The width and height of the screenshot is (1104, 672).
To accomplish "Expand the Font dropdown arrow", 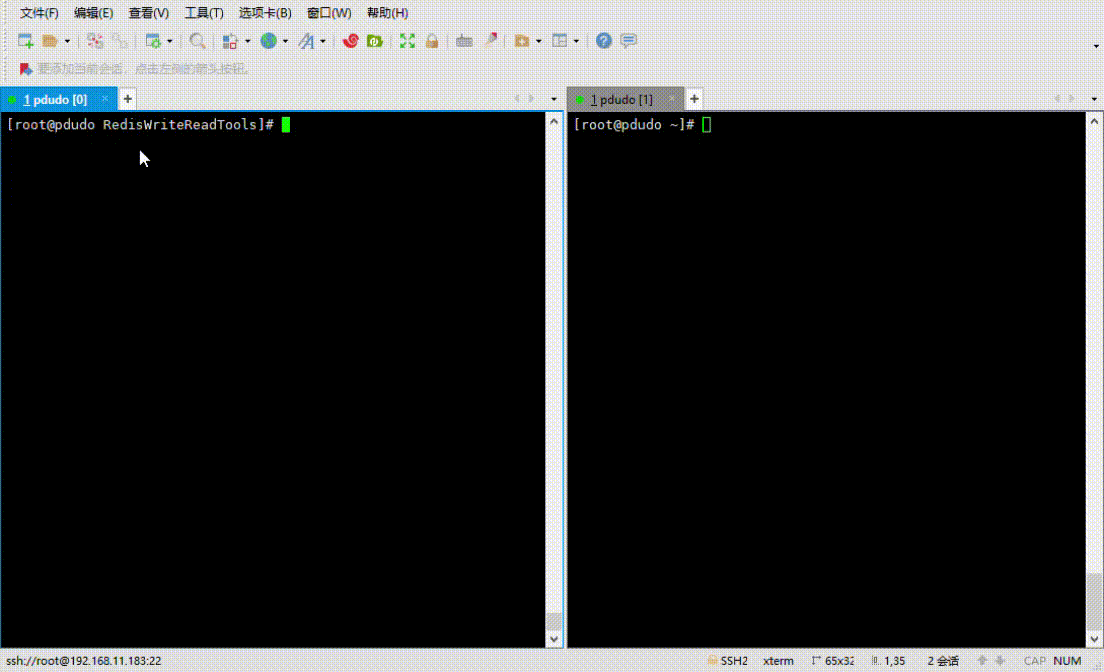I will pos(322,42).
